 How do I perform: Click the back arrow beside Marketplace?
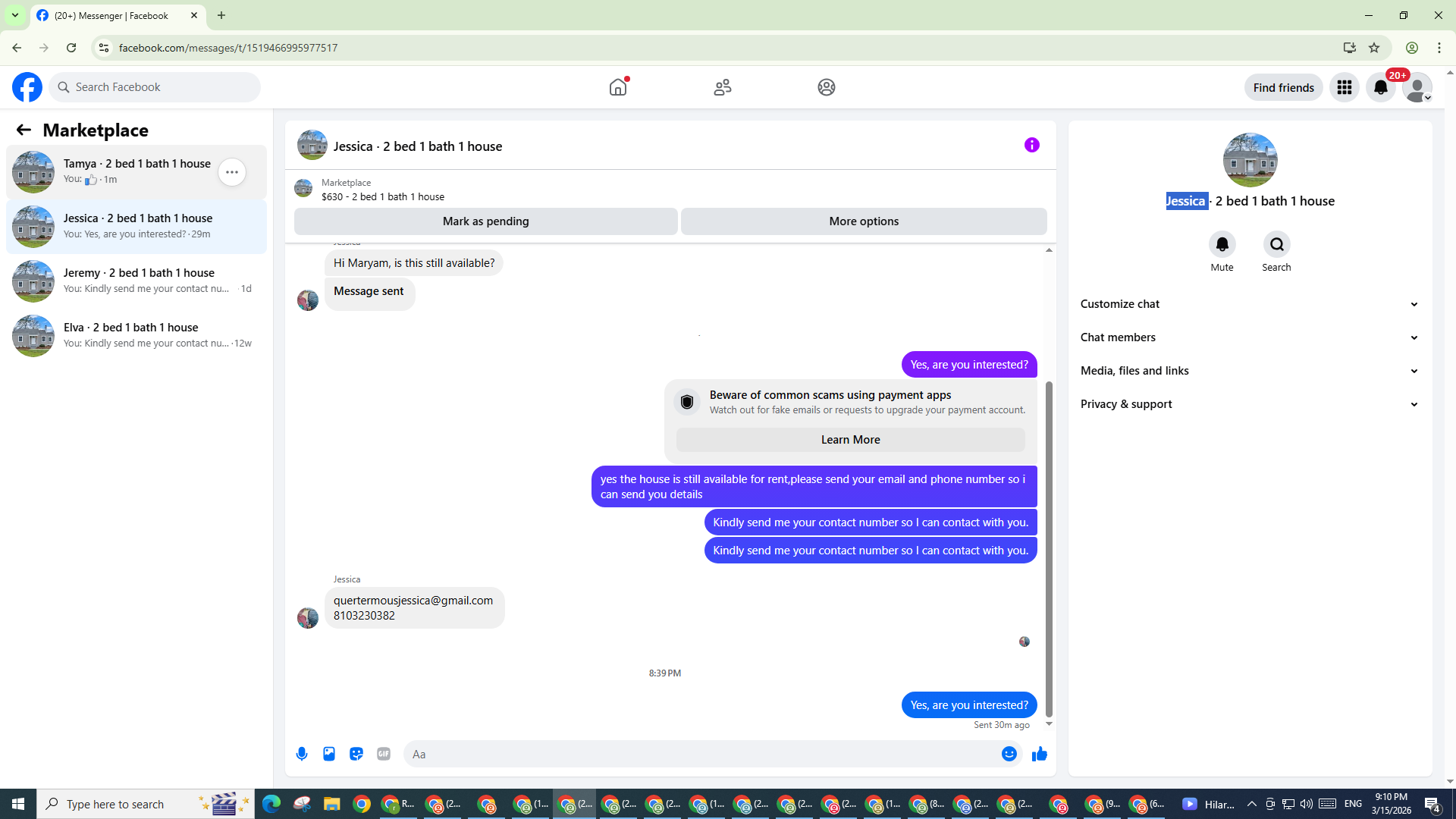(x=24, y=130)
